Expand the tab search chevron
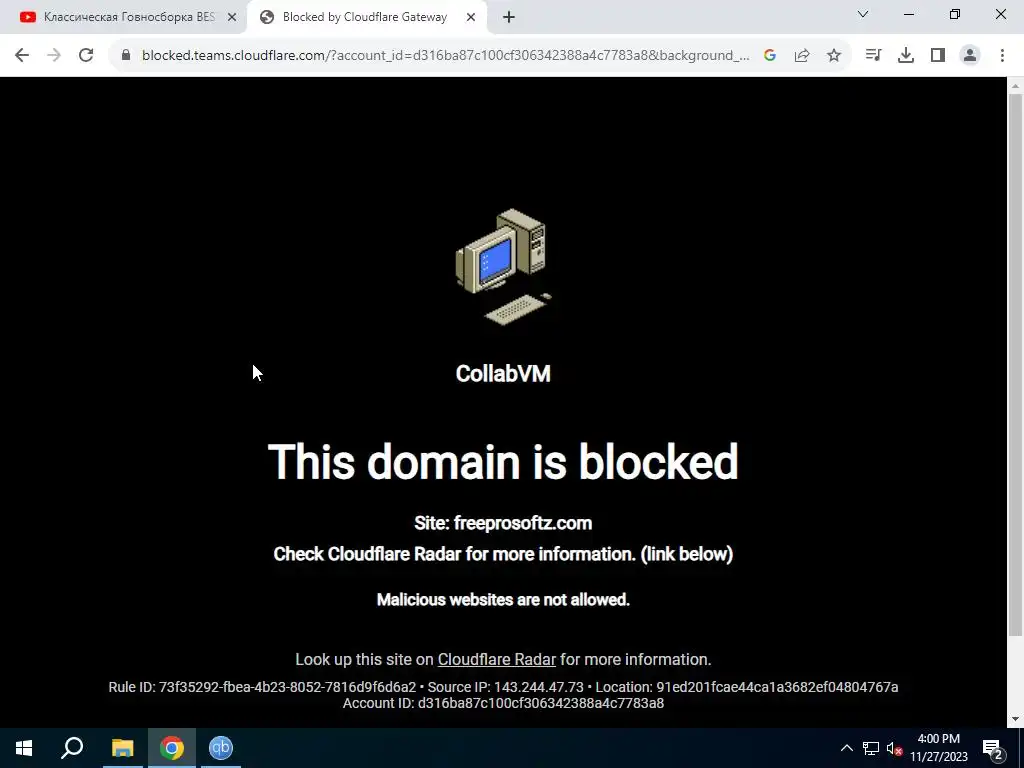Screen dimensions: 1024x768 (863, 14)
